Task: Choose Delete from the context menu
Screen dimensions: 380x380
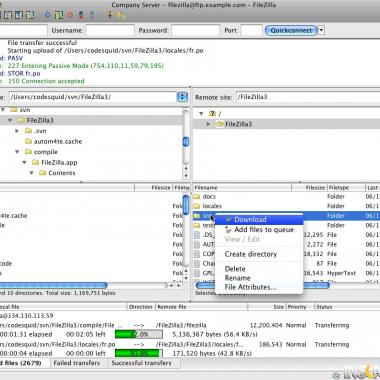Action: [259, 269]
